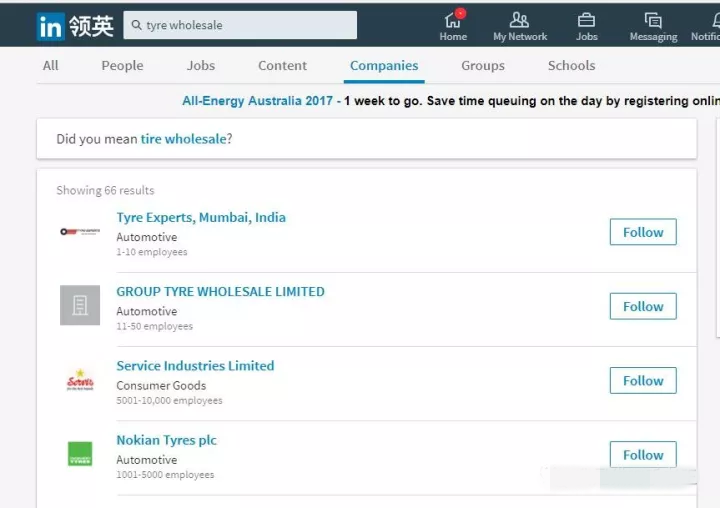Open the Notifications bell icon
The height and width of the screenshot is (508, 720).
click(x=714, y=20)
